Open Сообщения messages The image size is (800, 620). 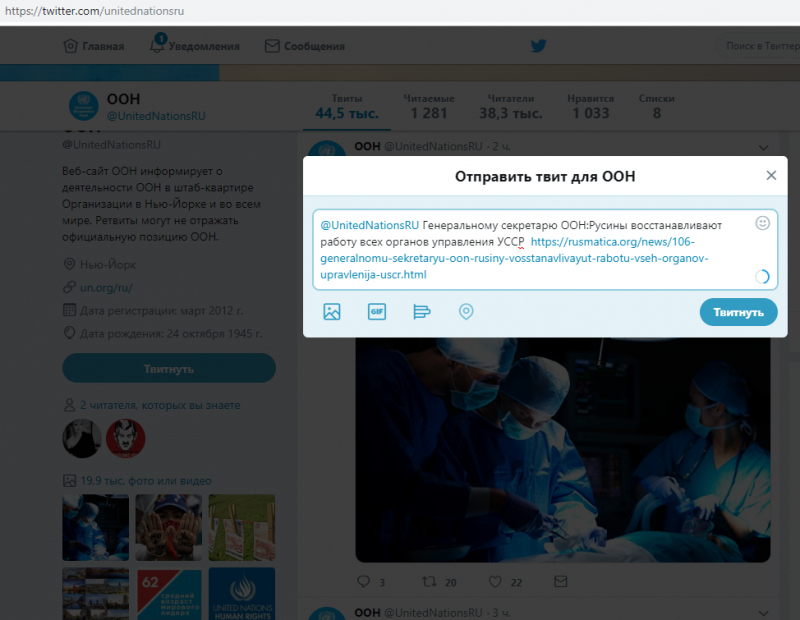[305, 46]
